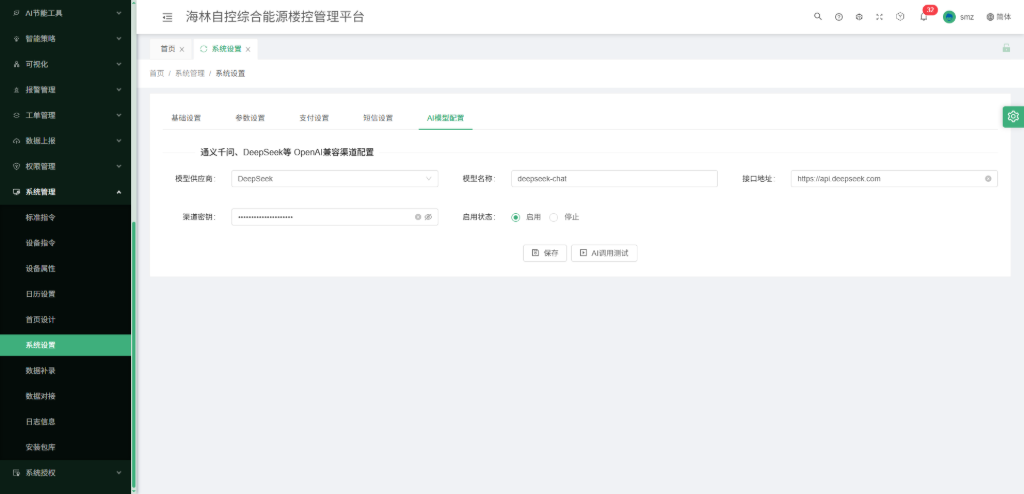Switch to the 基础设置 tab
This screenshot has width=1024, height=494.
coord(186,118)
